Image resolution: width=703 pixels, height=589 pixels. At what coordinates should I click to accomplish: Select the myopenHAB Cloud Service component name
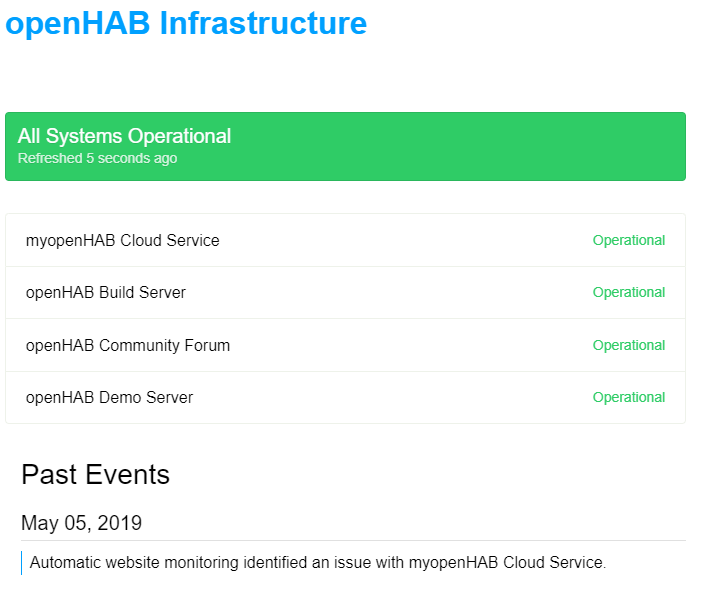(122, 240)
